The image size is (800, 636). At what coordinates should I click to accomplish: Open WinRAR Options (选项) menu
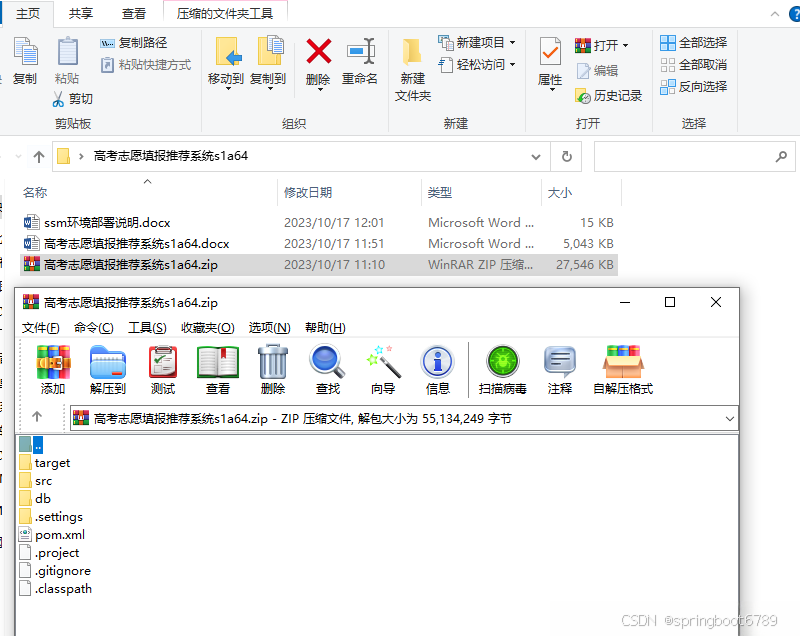tap(269, 327)
